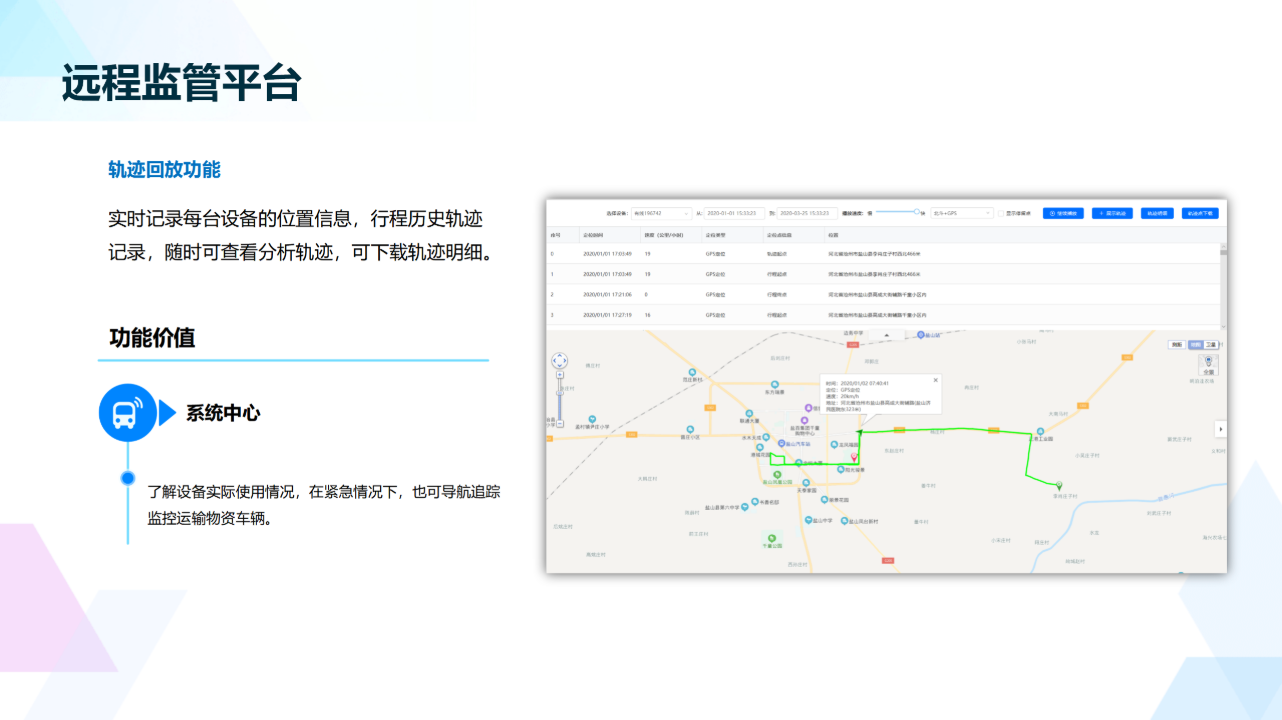This screenshot has height=720, width=1282.
Task: Click the 2020/01/01 17:21:06 time cell
Action: coord(607,295)
